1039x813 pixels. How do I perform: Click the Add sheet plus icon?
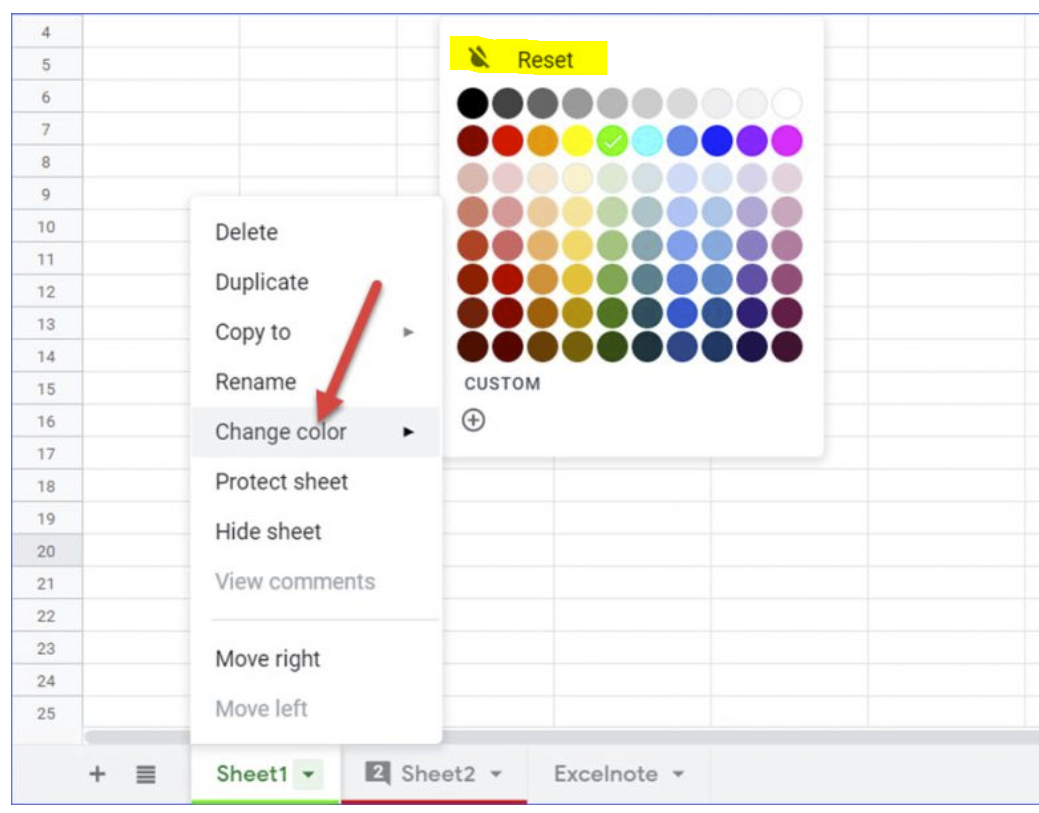tap(97, 773)
